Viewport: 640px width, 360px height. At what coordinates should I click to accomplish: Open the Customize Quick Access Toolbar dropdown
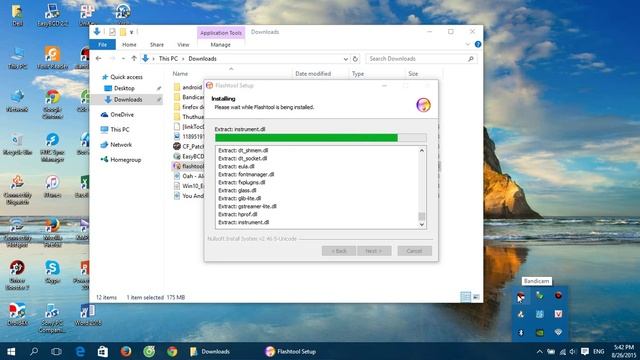pos(131,32)
